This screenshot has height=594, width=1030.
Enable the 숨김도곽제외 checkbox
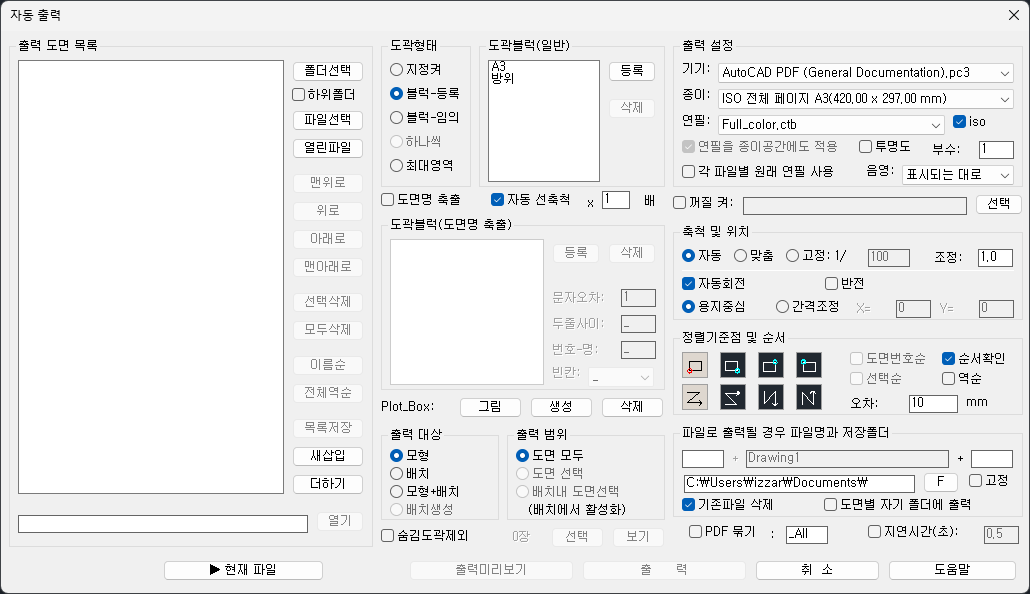tap(425, 536)
